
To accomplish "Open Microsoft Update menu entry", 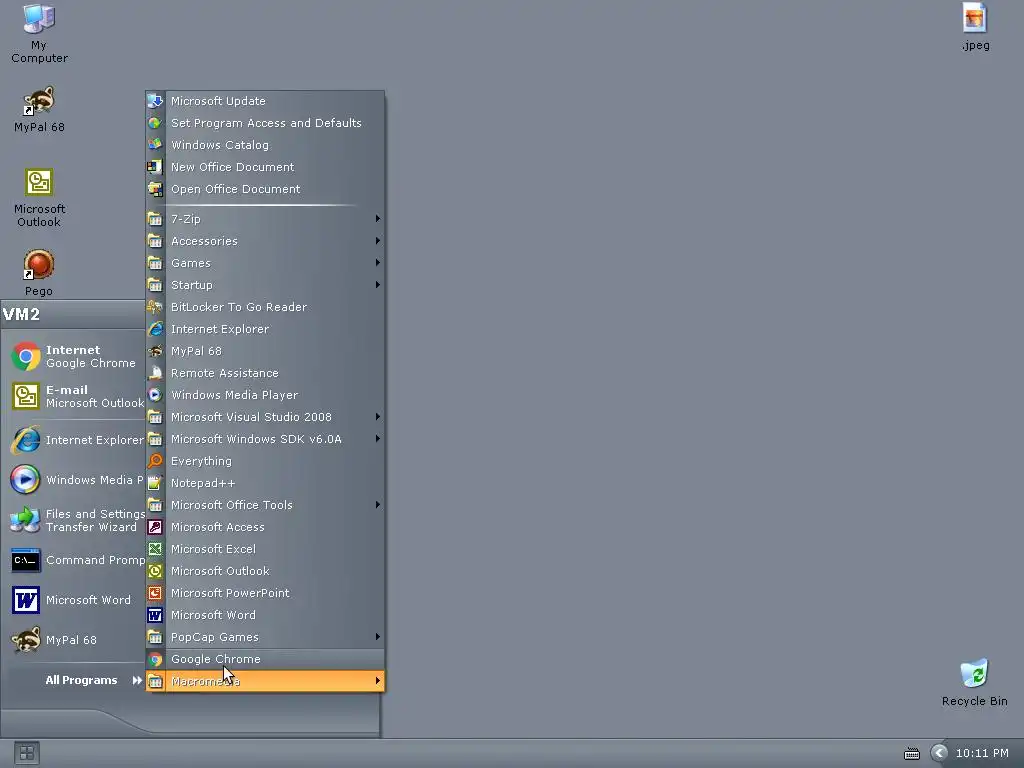I will (x=264, y=101).
